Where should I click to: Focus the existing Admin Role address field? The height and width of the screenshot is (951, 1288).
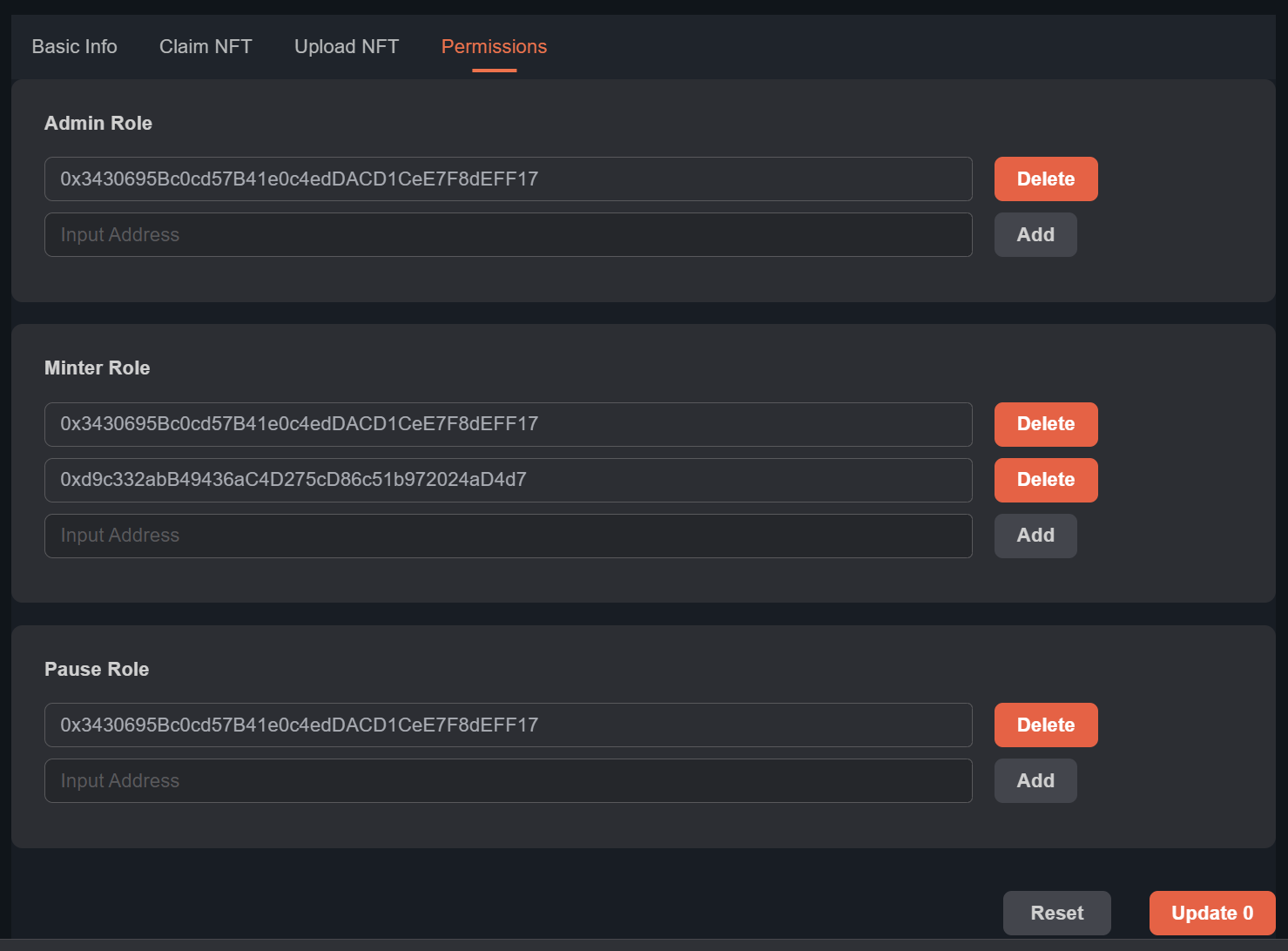508,179
